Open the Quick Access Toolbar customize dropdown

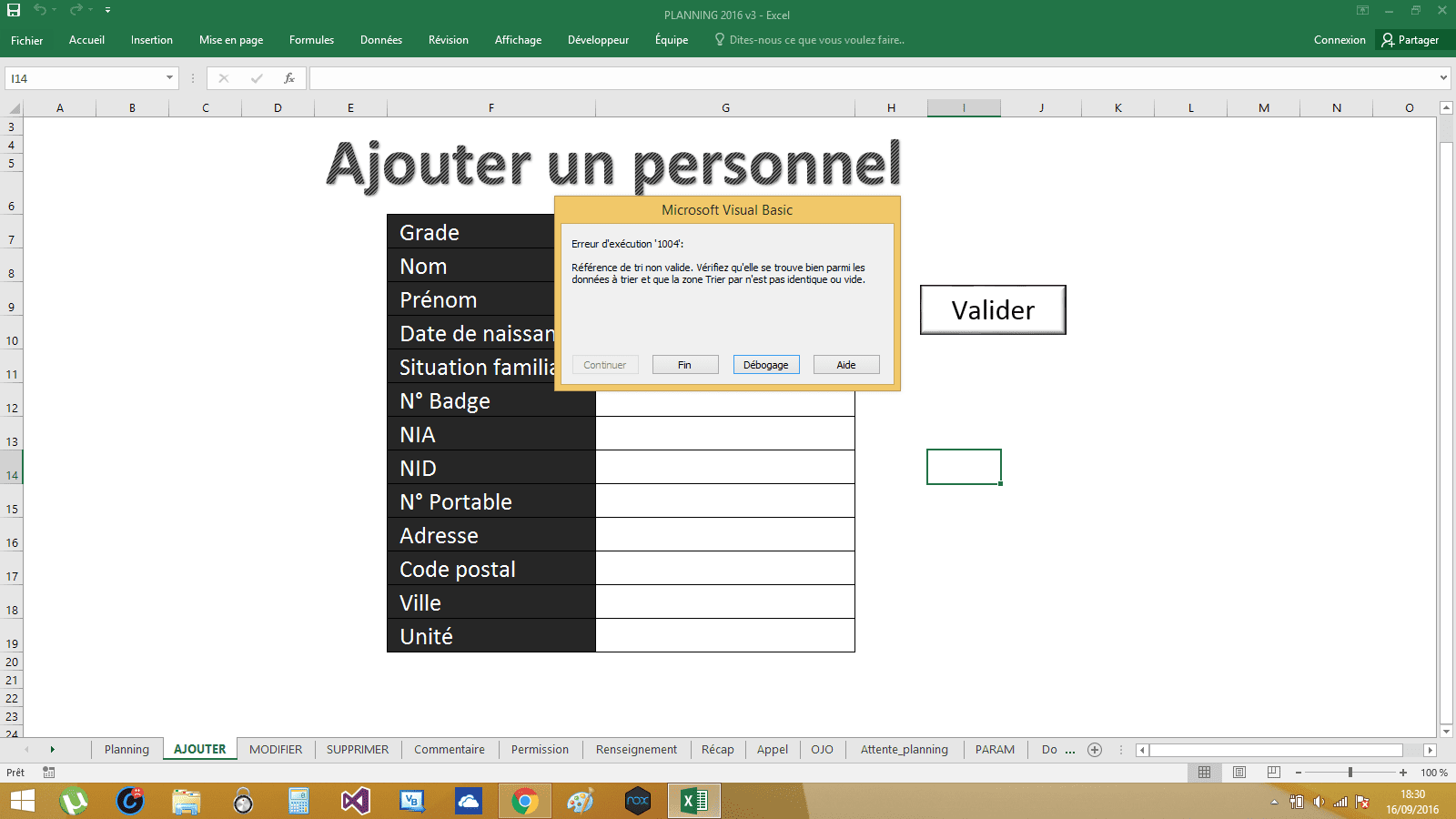107,10
